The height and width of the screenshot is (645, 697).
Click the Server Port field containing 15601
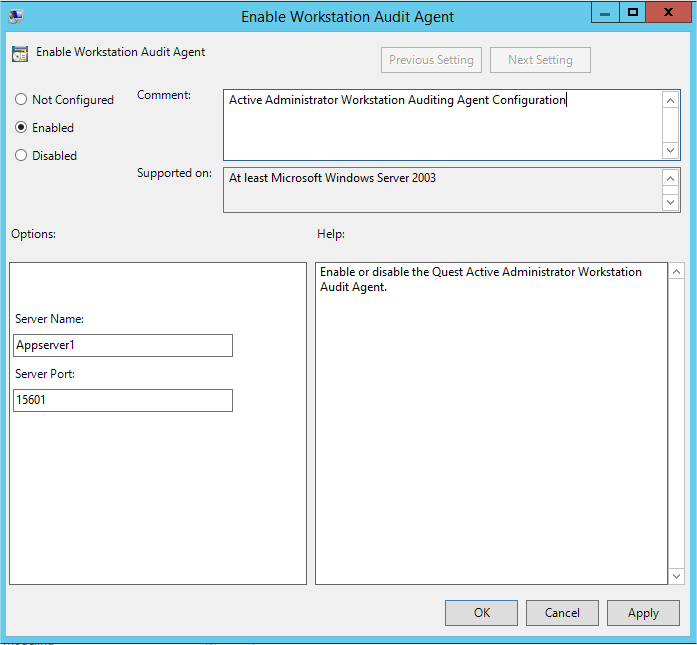click(123, 401)
